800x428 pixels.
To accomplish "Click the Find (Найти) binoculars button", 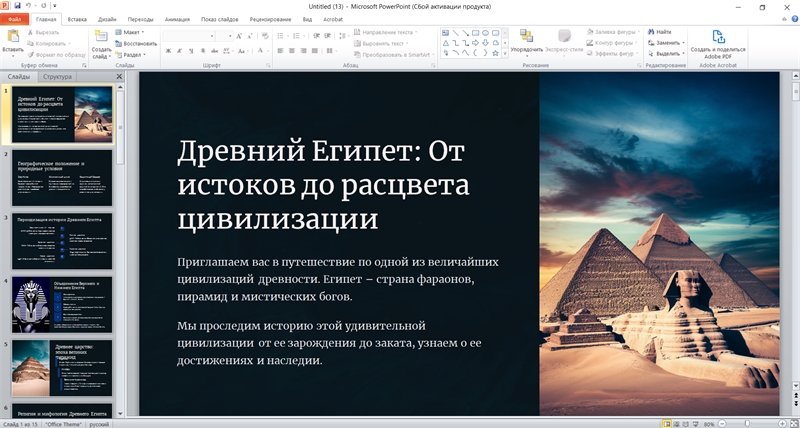I will 660,32.
